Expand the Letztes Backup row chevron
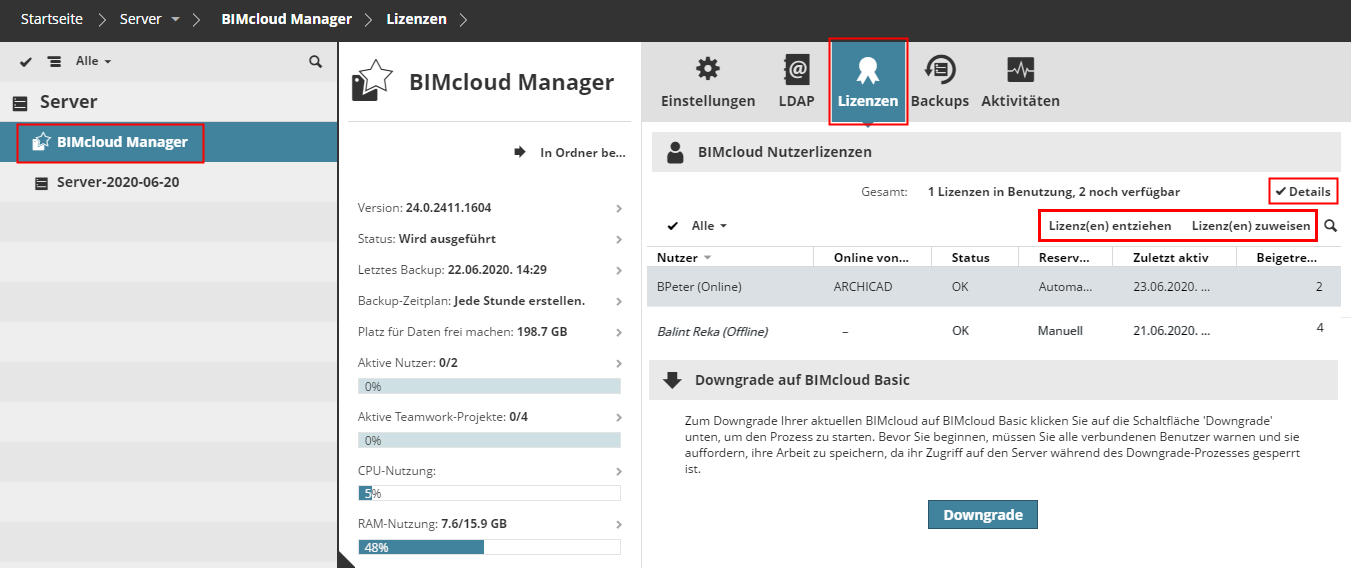The width and height of the screenshot is (1351, 568). point(619,270)
